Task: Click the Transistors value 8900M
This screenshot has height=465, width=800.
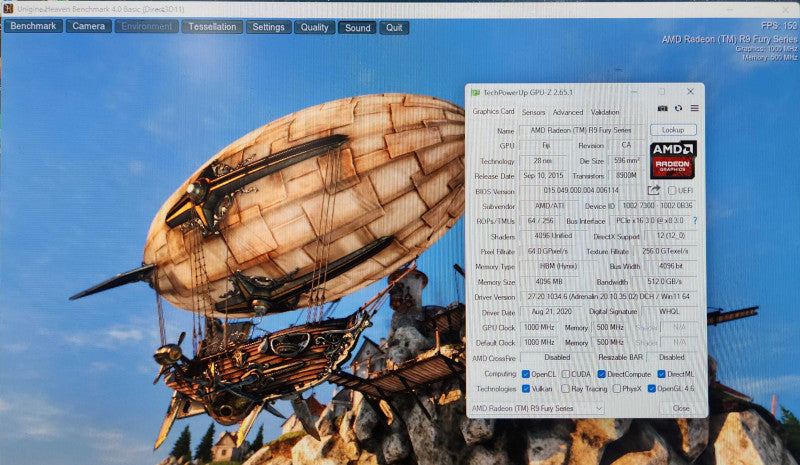Action: click(x=627, y=175)
